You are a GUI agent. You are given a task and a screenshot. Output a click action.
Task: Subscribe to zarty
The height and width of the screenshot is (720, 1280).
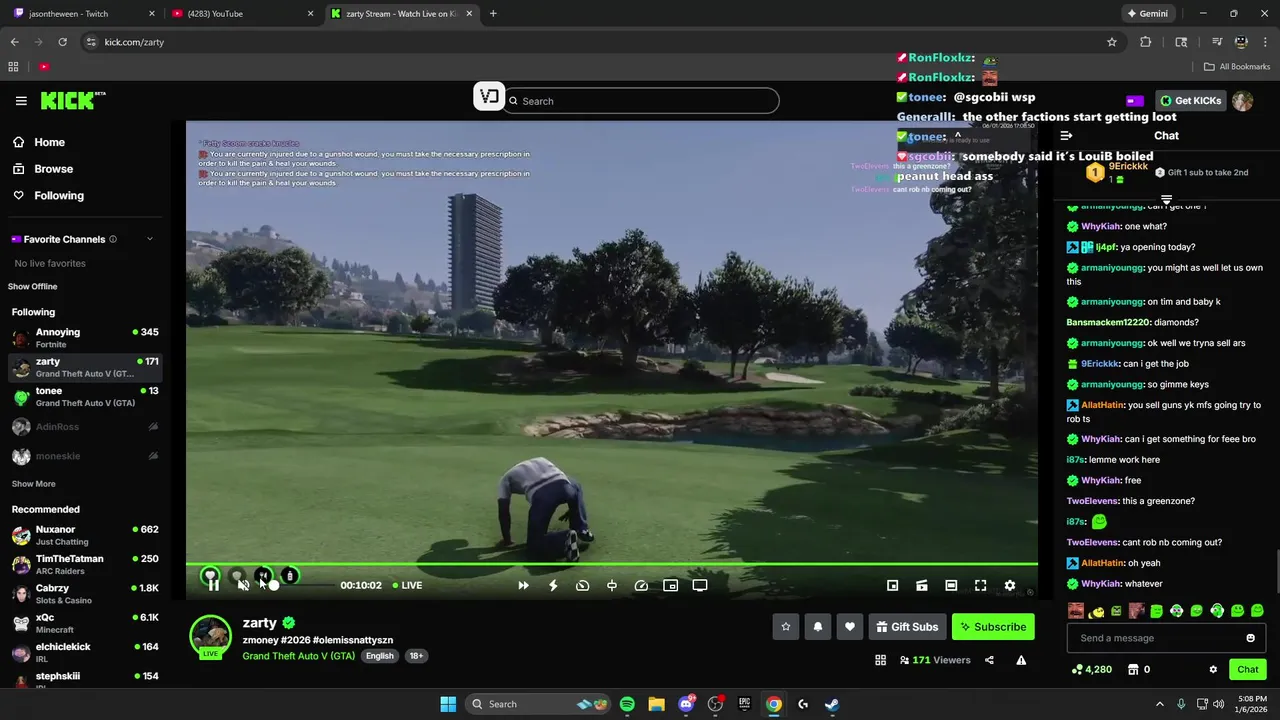click(x=993, y=627)
